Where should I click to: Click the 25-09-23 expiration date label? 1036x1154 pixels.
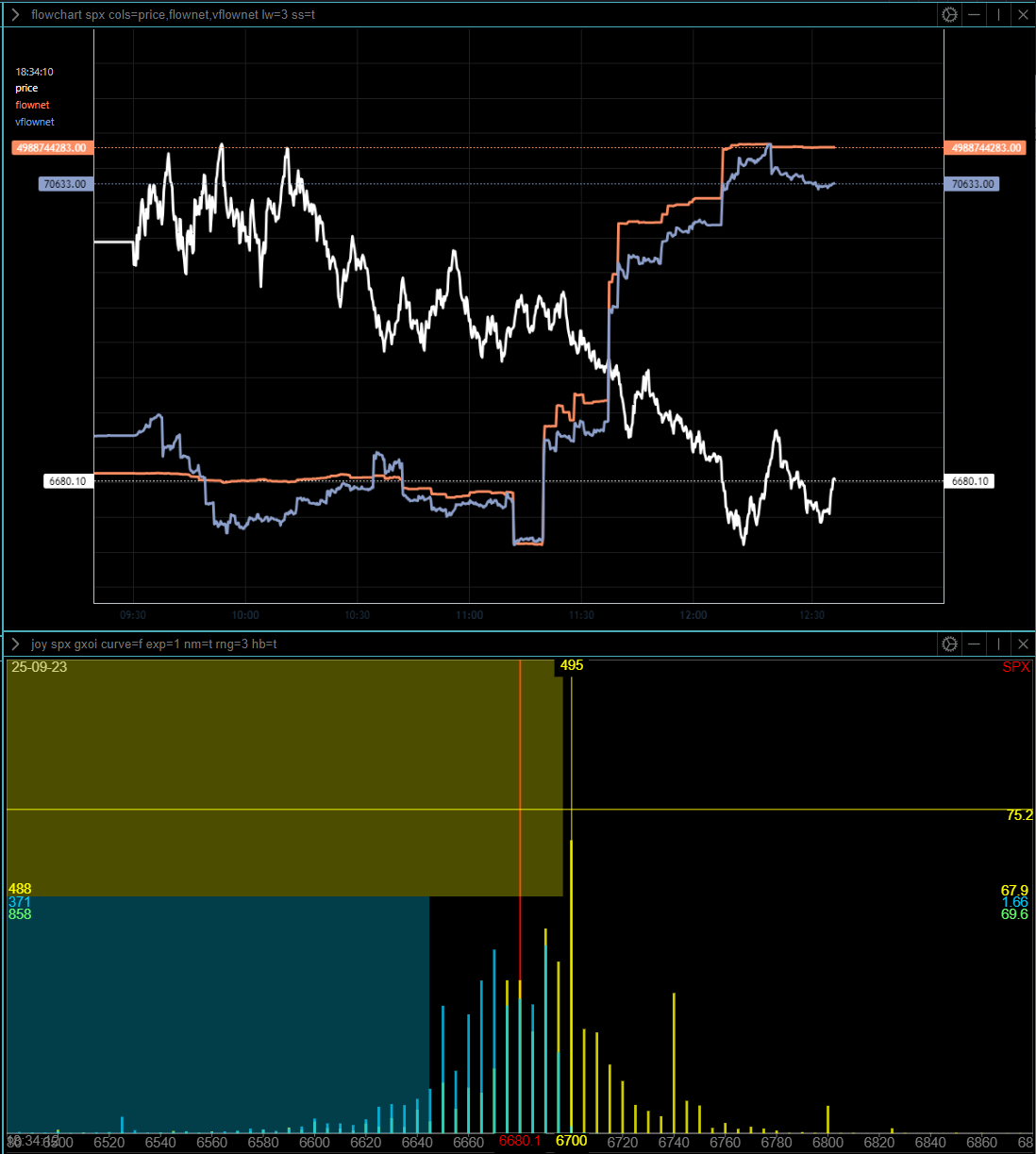pyautogui.click(x=40, y=667)
